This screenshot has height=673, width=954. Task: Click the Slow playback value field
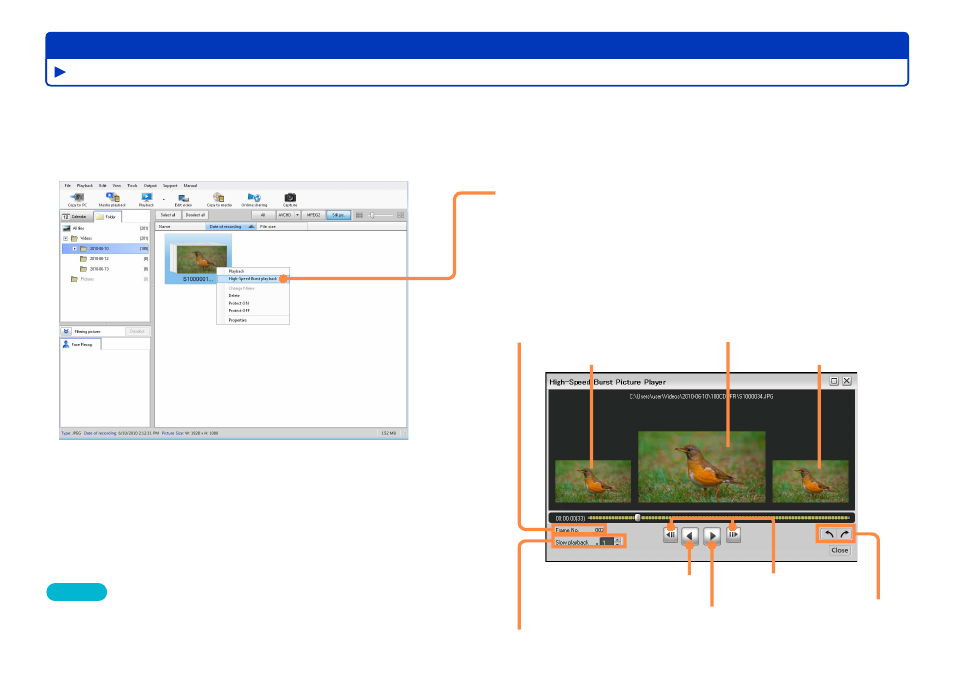click(606, 542)
